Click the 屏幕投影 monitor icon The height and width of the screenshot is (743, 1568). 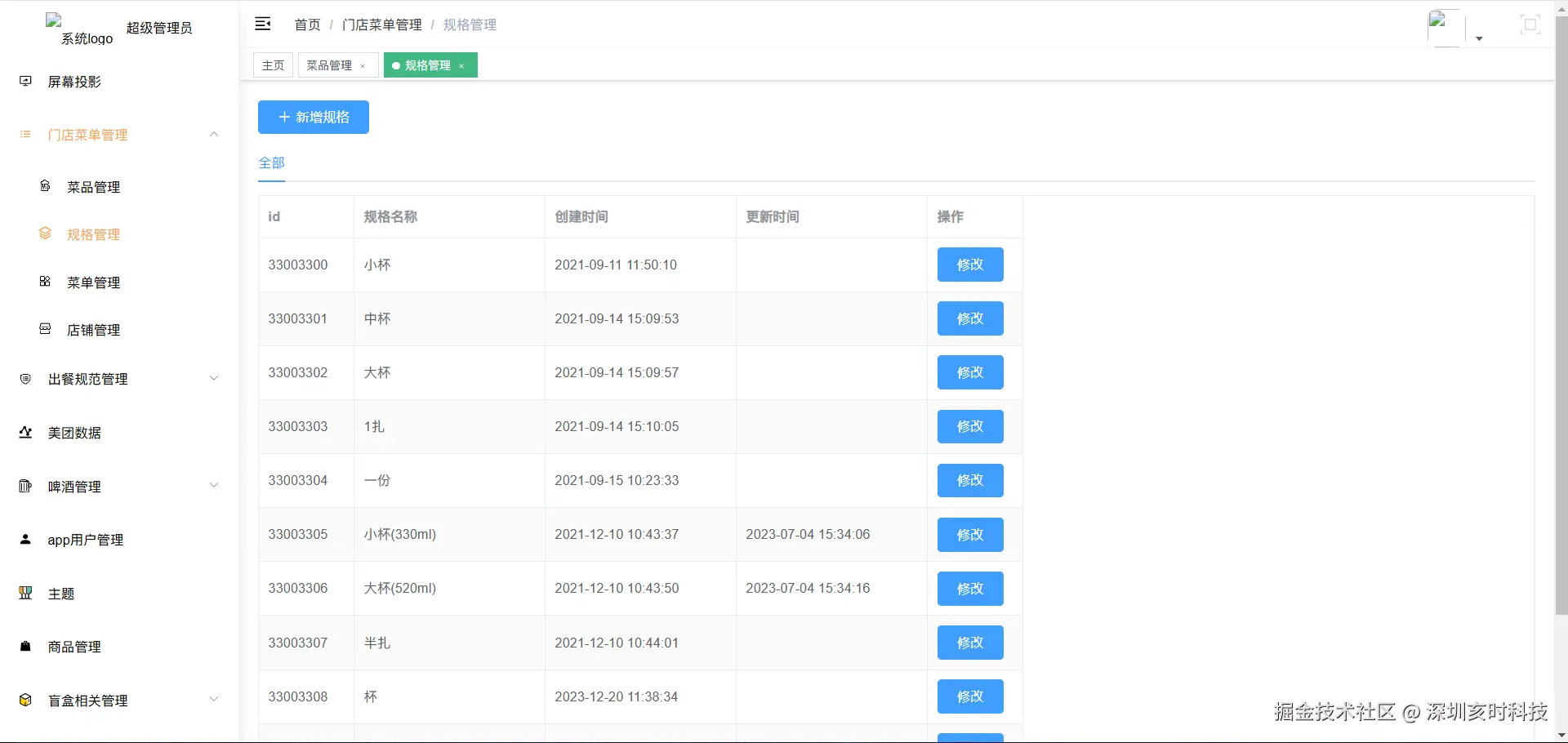[x=25, y=81]
